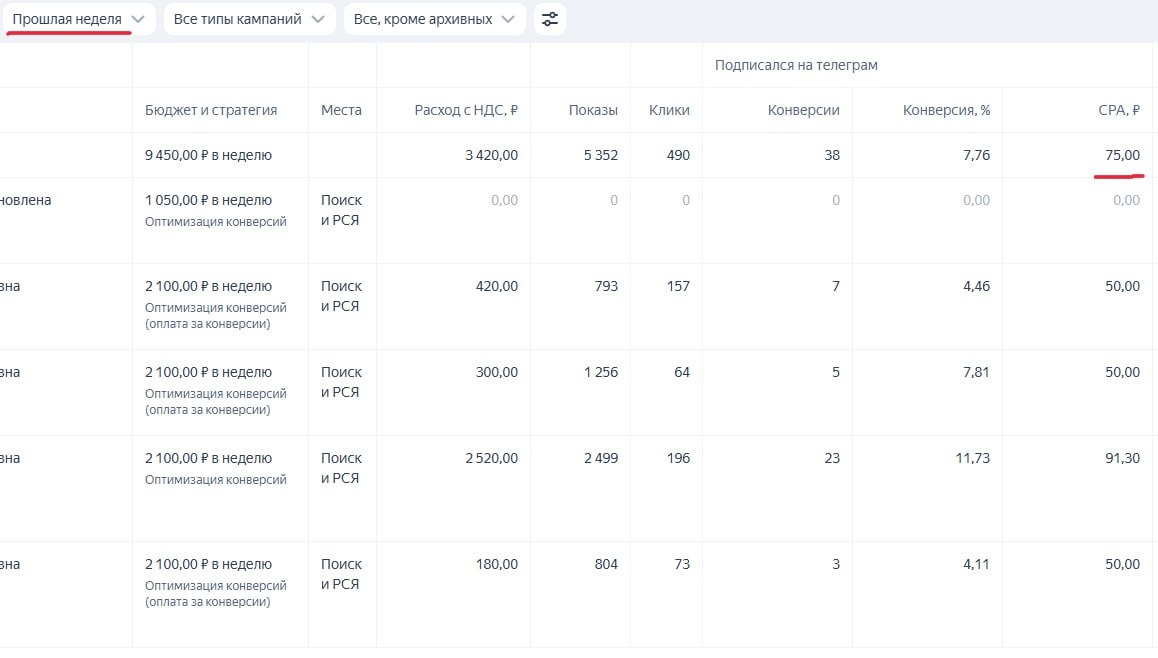Click the 'Конверсии' column header
Viewport: 1158px width, 658px height.
tap(803, 110)
